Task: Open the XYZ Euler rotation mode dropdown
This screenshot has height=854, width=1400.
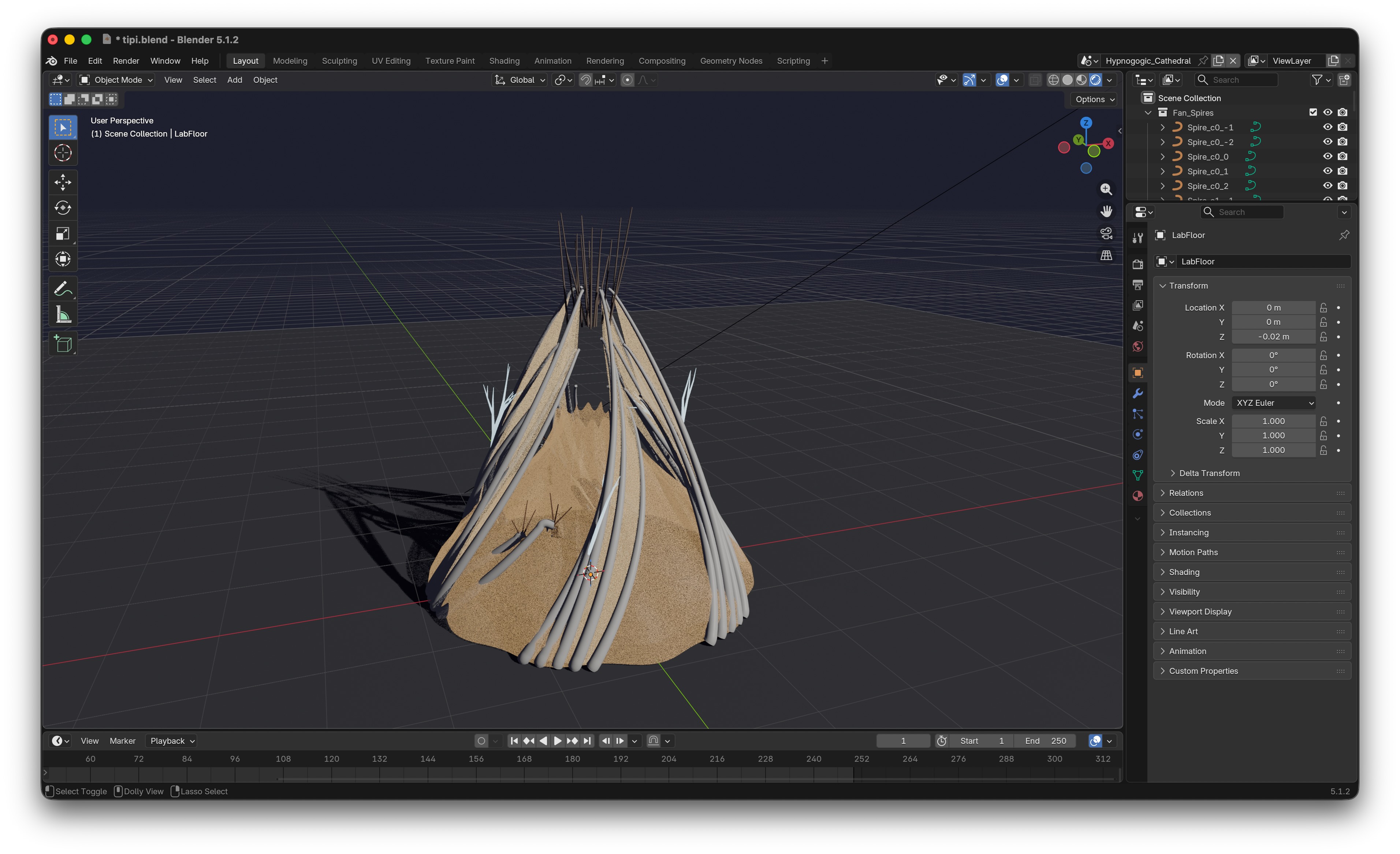Action: [1273, 403]
